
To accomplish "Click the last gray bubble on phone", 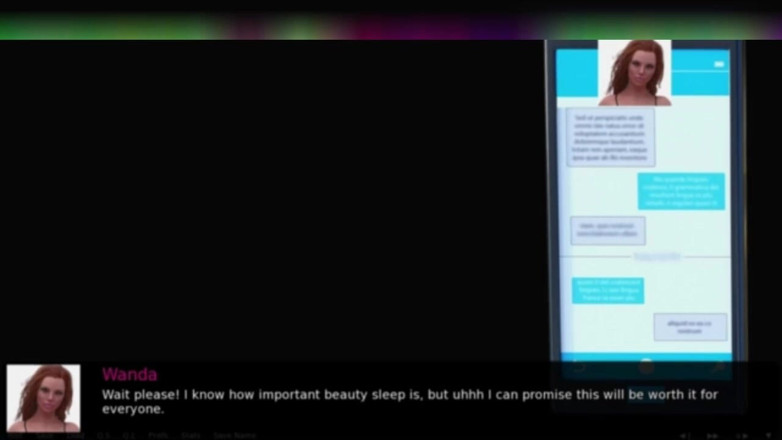I will tap(690, 327).
